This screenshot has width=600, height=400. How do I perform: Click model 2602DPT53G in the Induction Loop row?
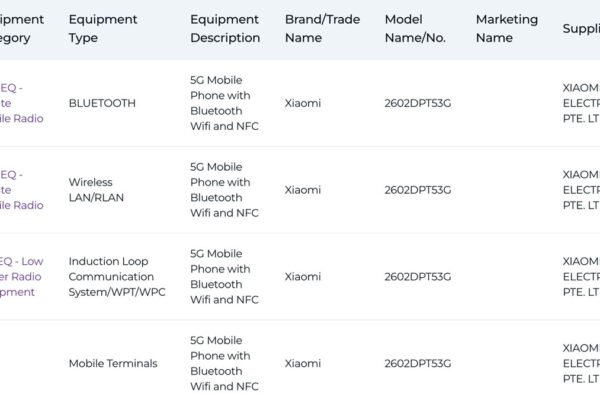click(x=417, y=277)
